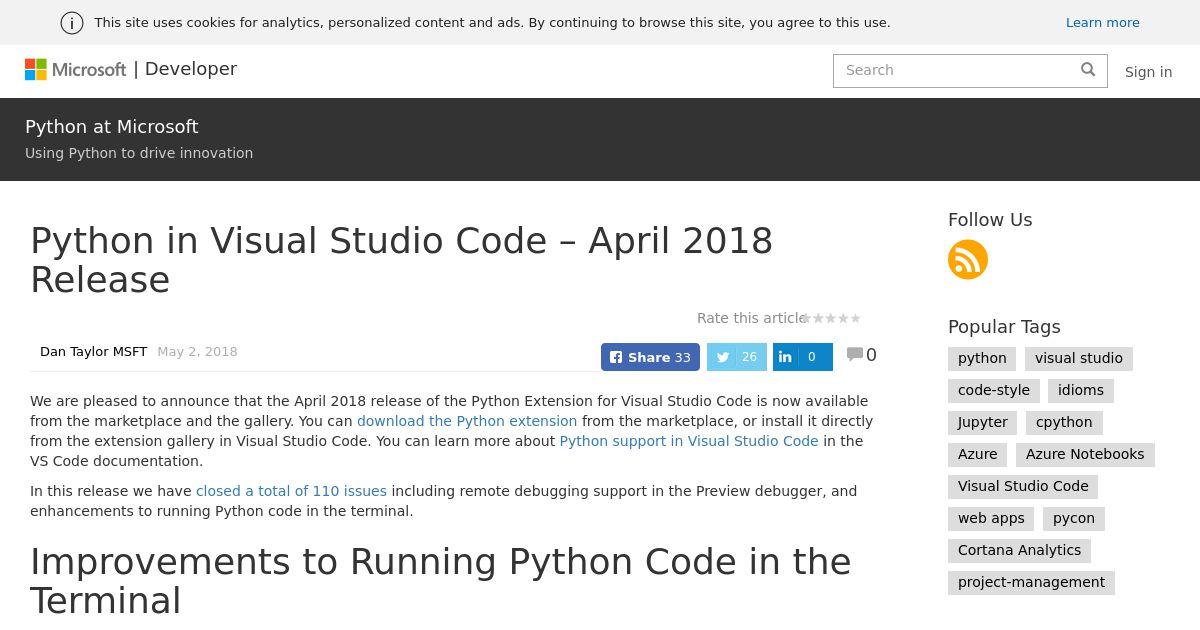Click the May 2, 2018 date text

(197, 352)
